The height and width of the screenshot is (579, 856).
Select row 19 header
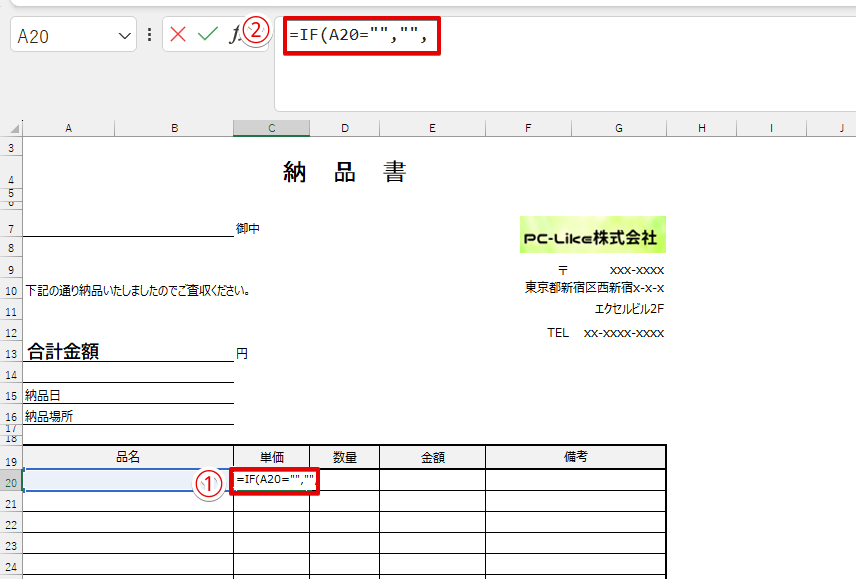pyautogui.click(x=11, y=457)
